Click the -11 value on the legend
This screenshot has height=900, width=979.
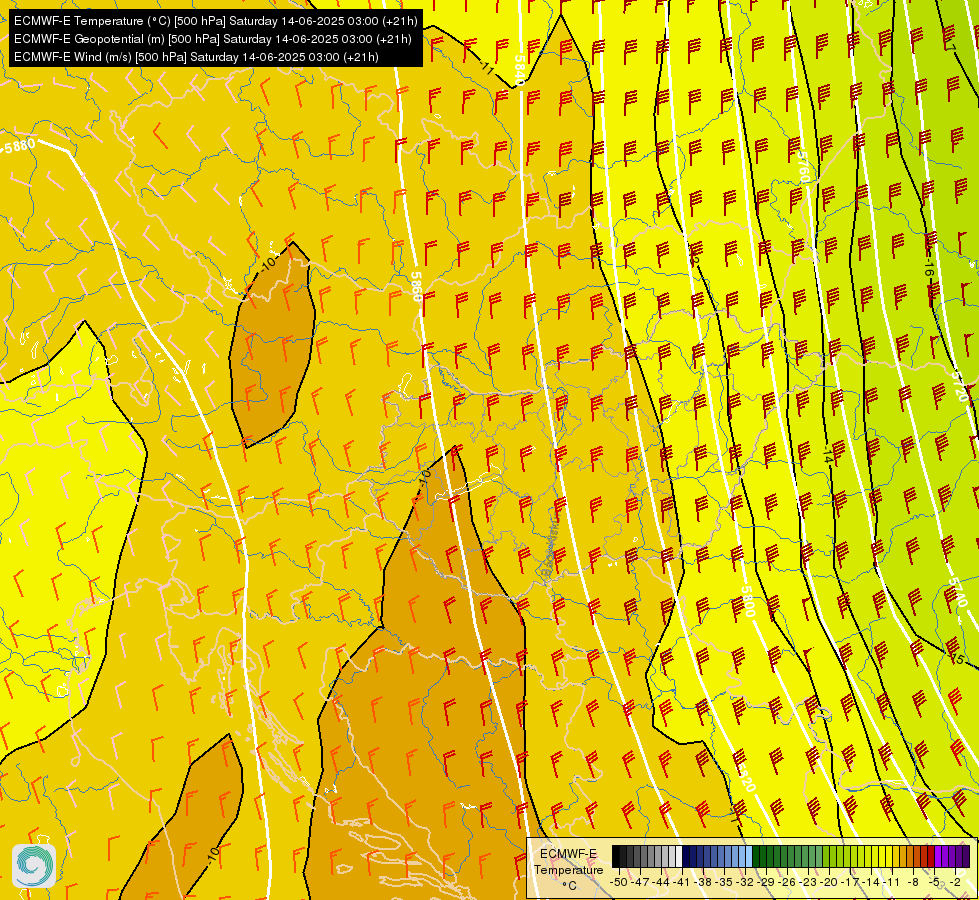[x=891, y=882]
